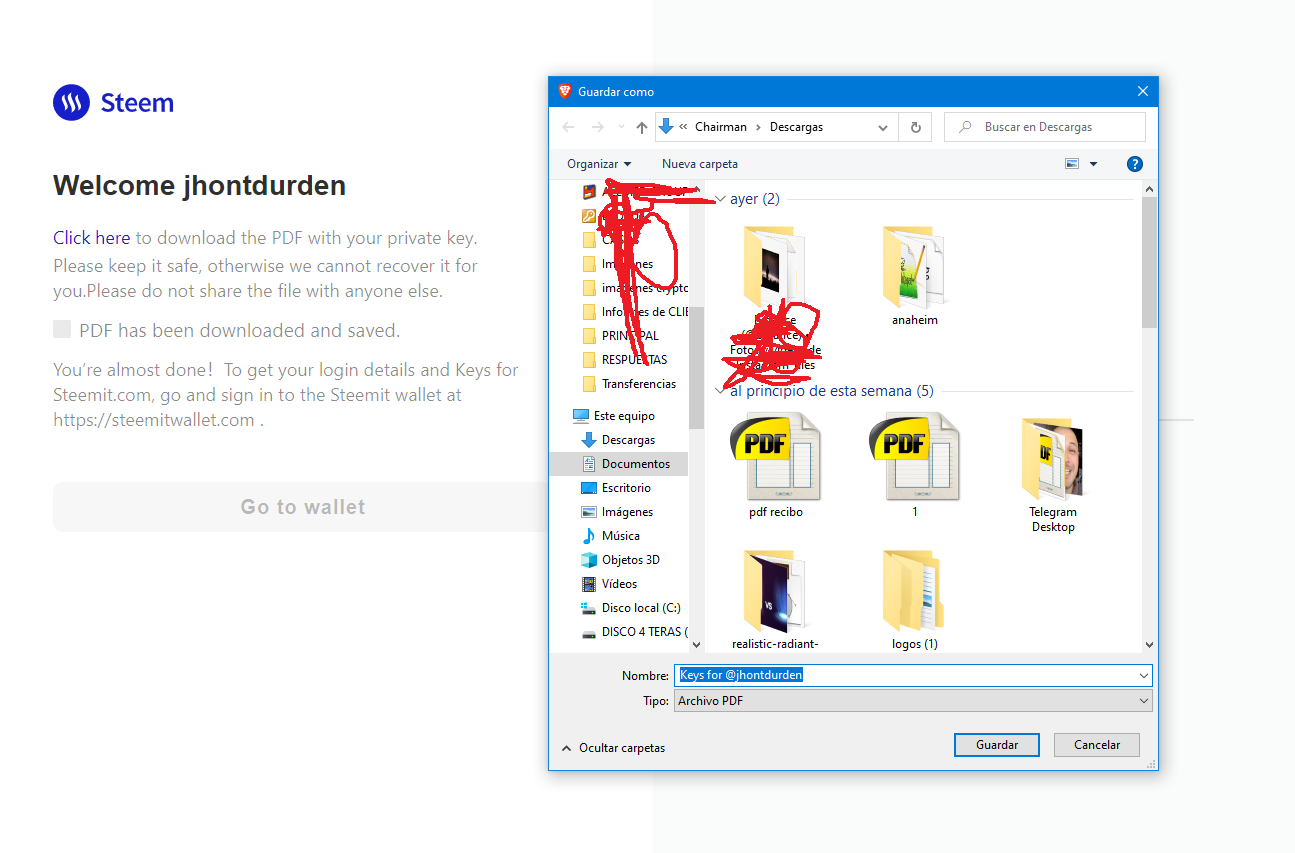Select Imágenes below Escritorio in the sidebar
This screenshot has width=1295, height=853.
[618, 512]
